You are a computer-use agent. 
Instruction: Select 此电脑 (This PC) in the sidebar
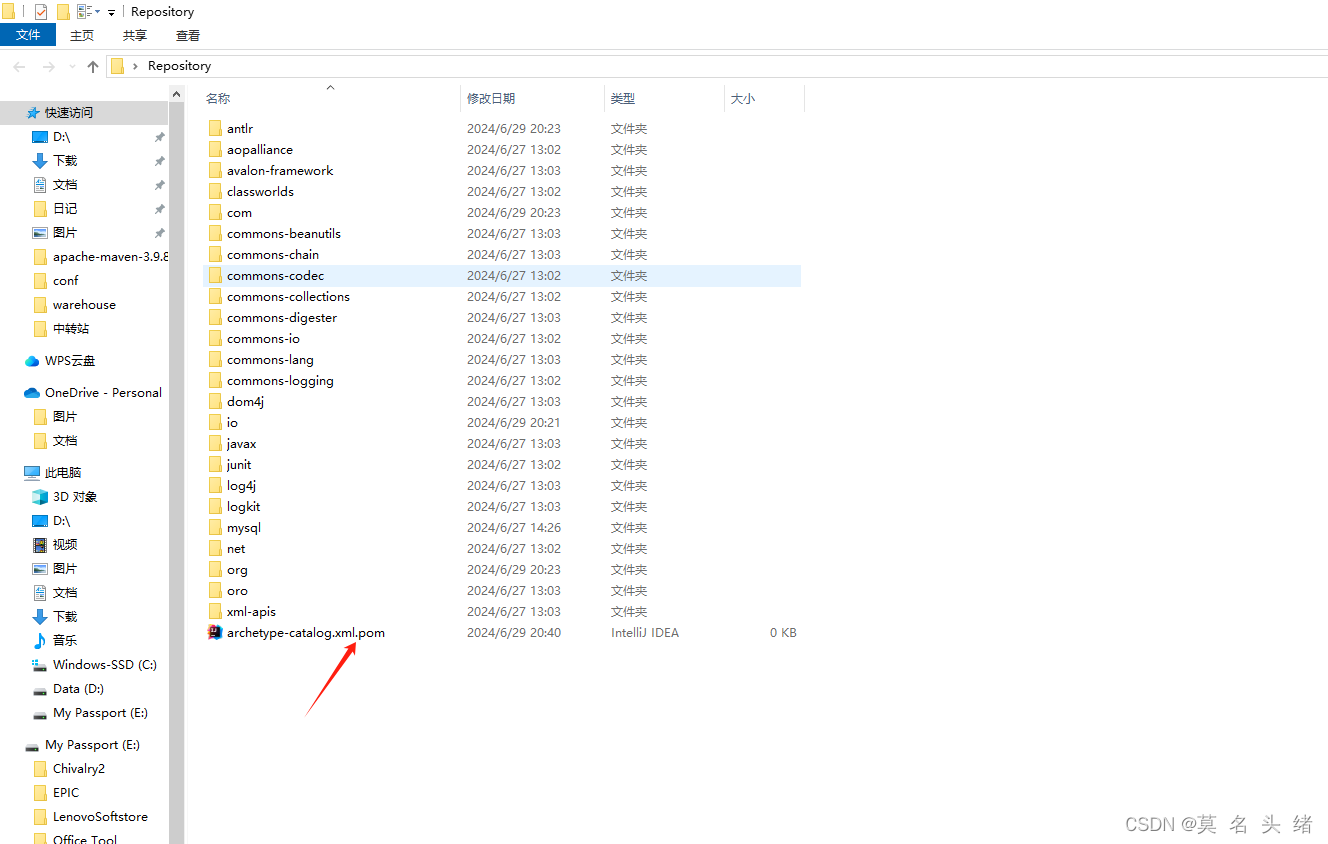coord(72,471)
